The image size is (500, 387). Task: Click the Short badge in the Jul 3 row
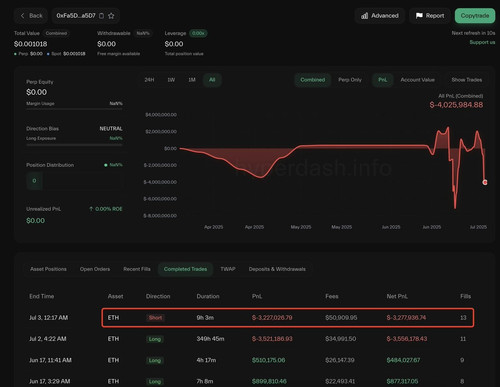click(155, 318)
